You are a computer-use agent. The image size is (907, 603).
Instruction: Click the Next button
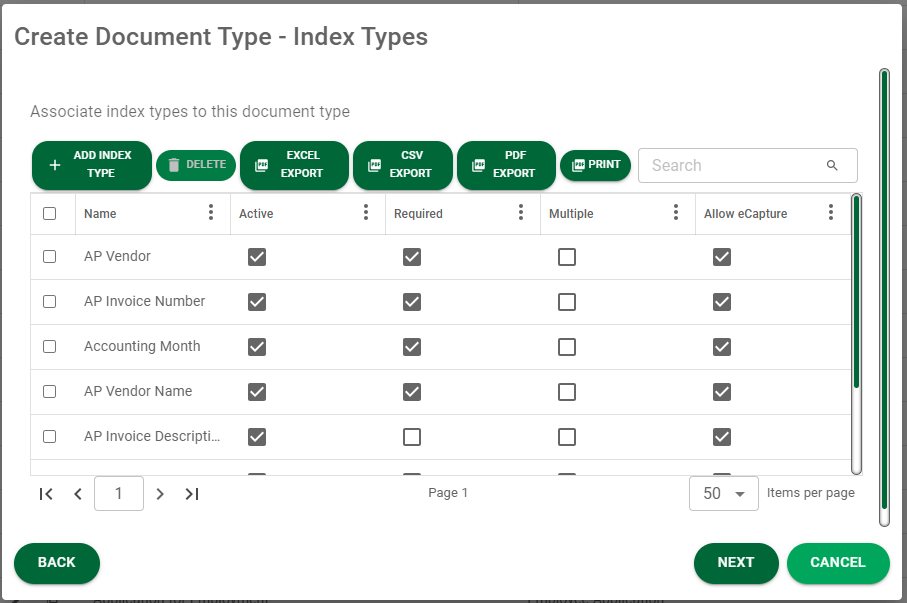[x=736, y=563]
